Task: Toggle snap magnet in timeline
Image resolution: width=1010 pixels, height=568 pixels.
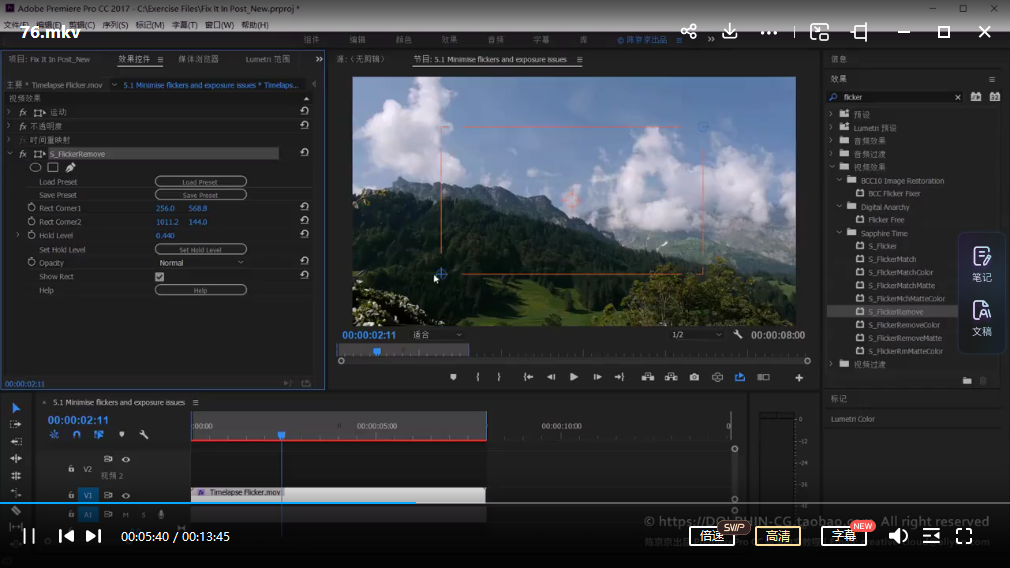Action: point(77,435)
